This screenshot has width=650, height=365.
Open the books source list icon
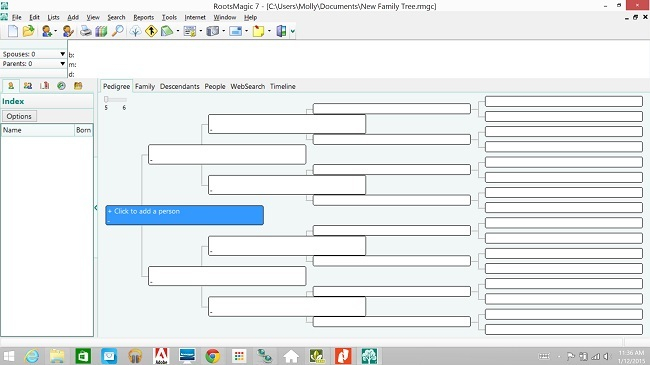[x=101, y=31]
